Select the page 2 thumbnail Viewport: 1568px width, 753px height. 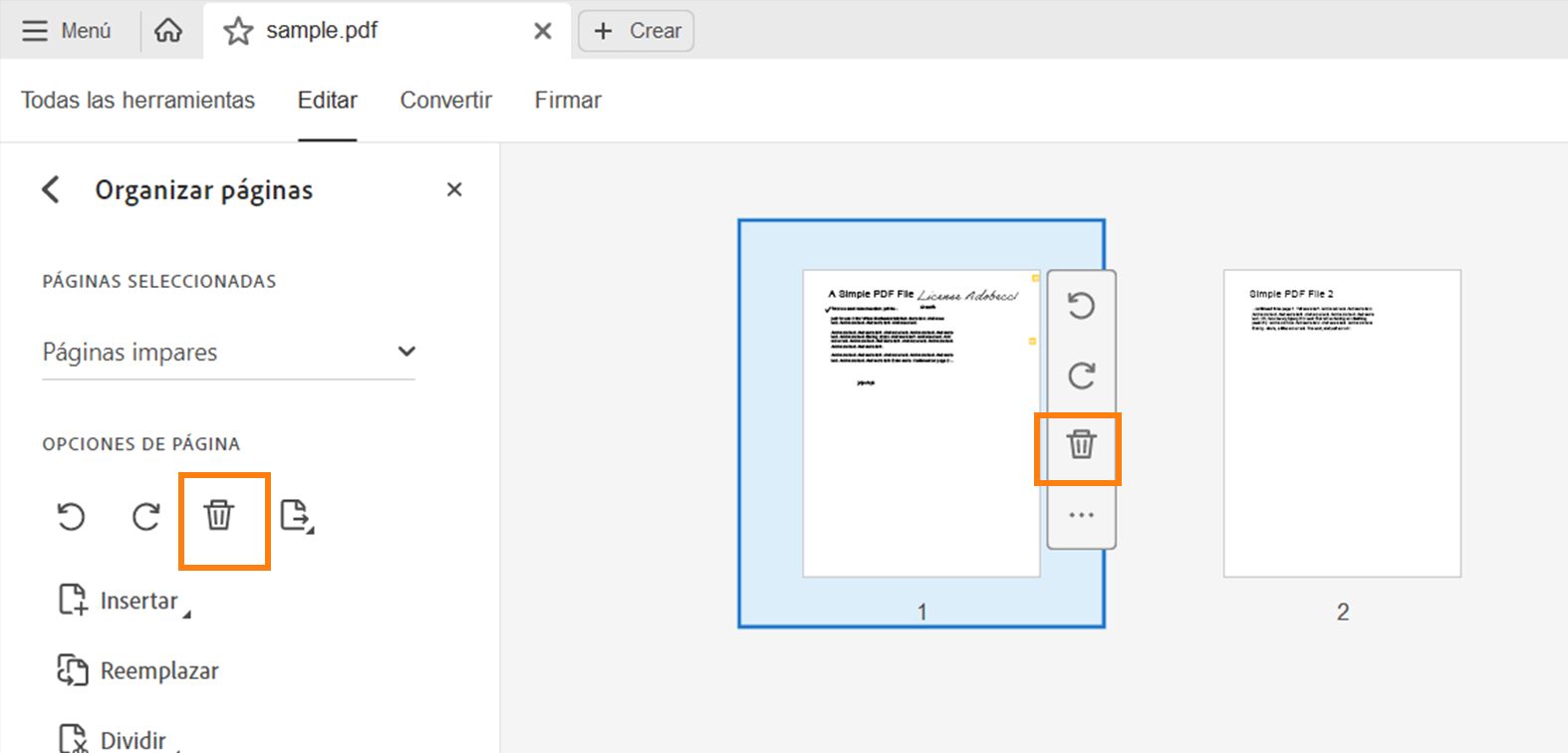[x=1342, y=423]
